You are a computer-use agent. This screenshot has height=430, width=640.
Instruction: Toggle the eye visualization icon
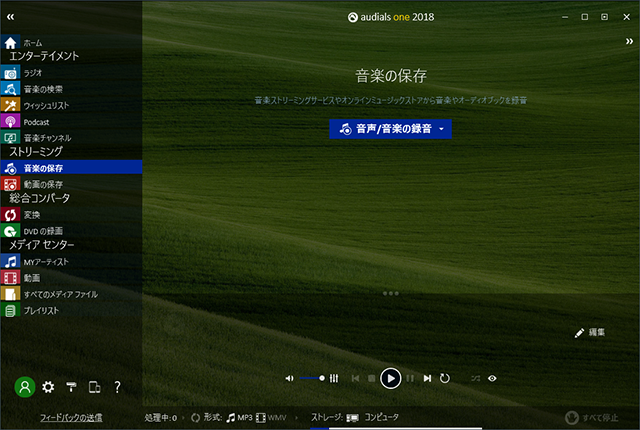point(492,378)
